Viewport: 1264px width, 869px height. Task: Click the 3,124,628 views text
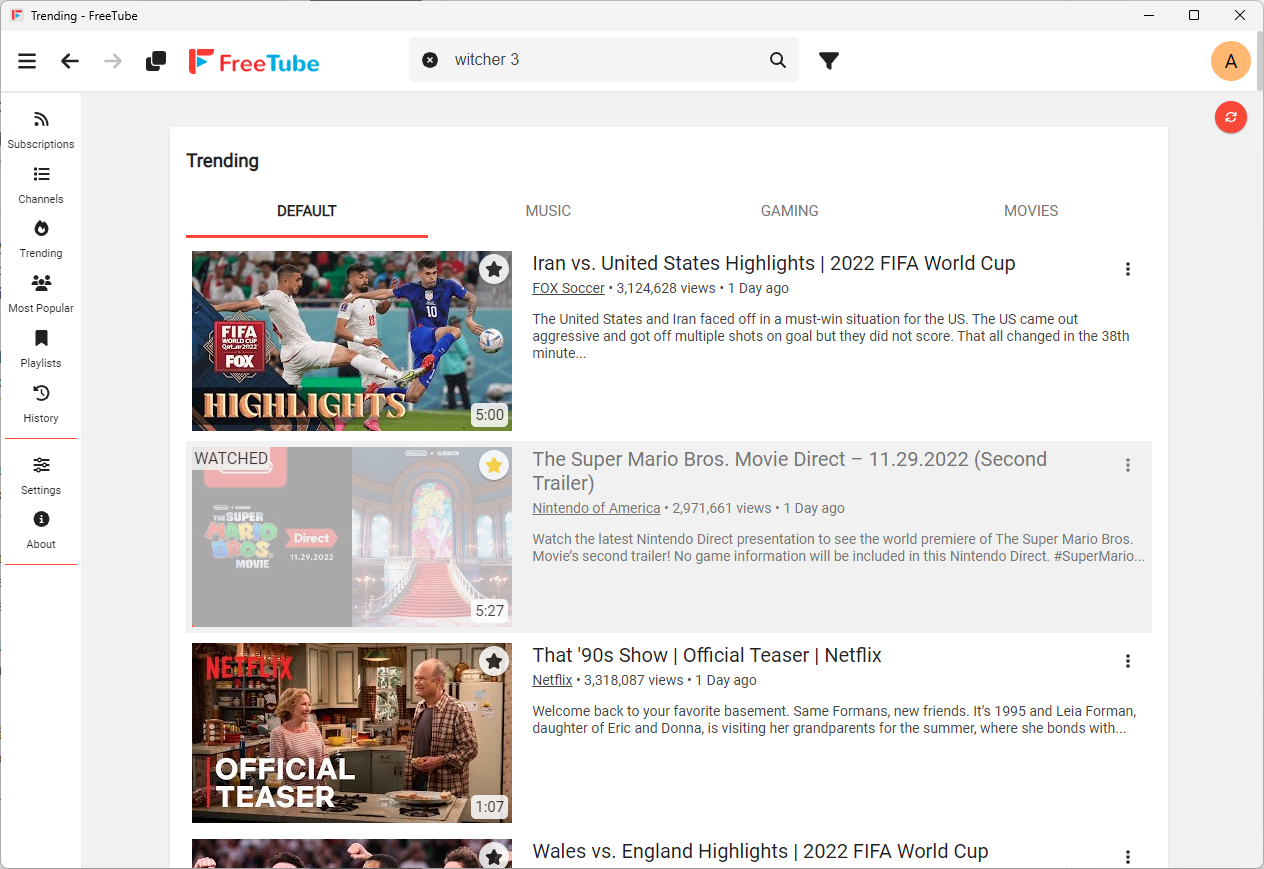[666, 288]
